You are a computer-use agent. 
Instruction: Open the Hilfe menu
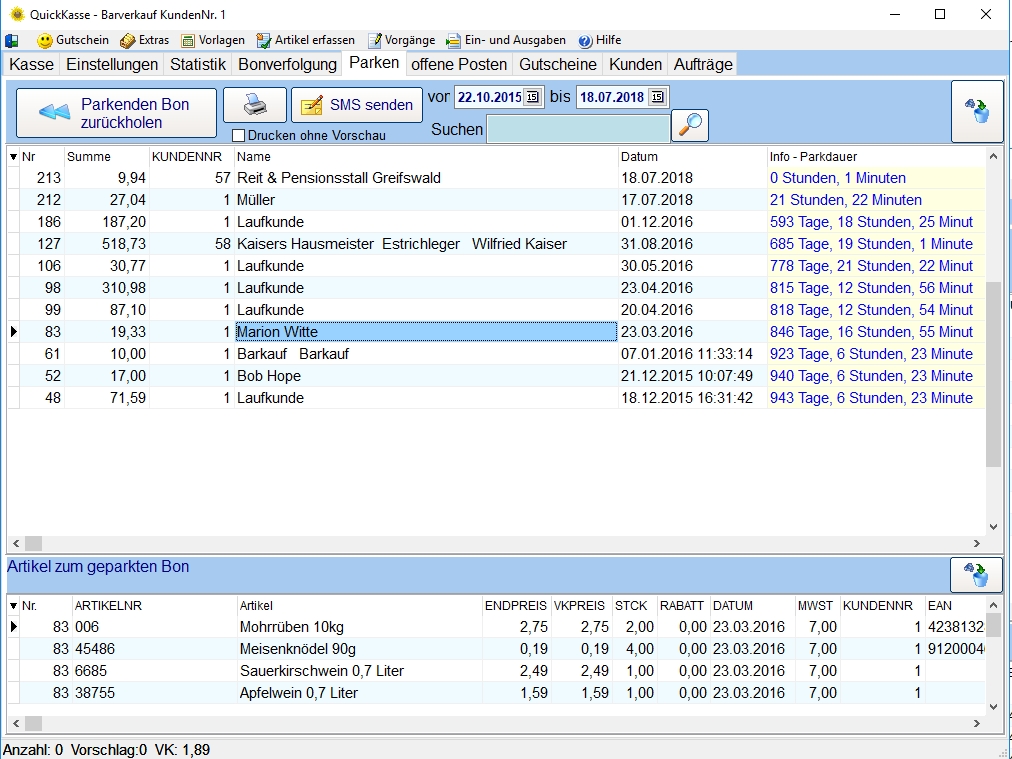600,41
